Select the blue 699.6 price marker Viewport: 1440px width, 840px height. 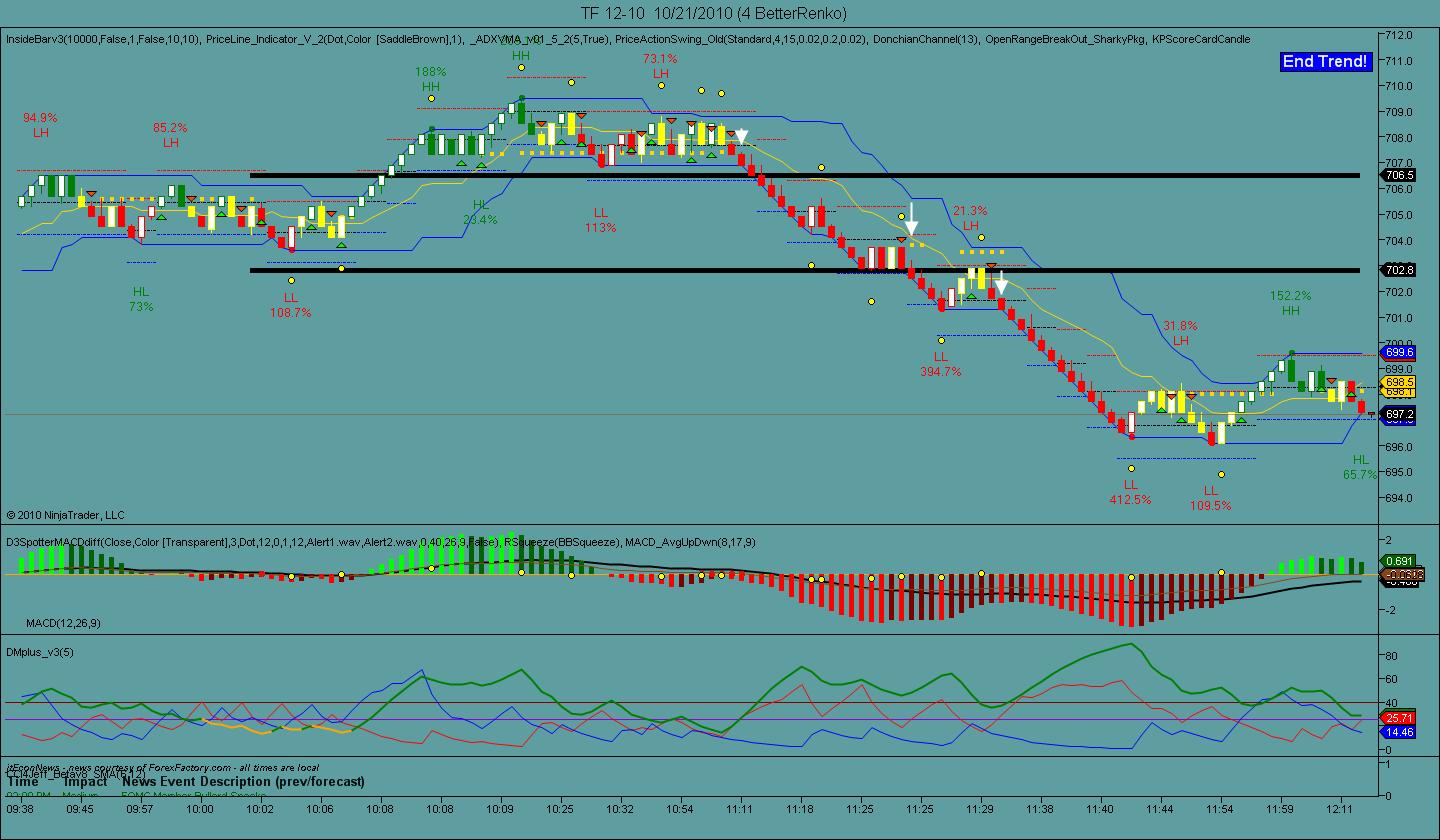[1398, 352]
